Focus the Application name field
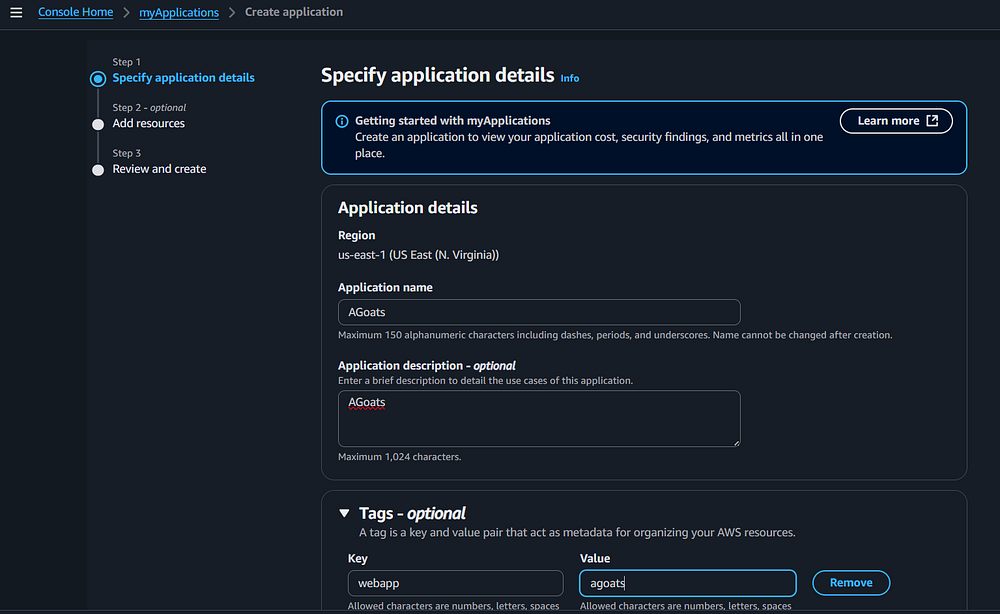This screenshot has height=614, width=1000. pos(539,312)
